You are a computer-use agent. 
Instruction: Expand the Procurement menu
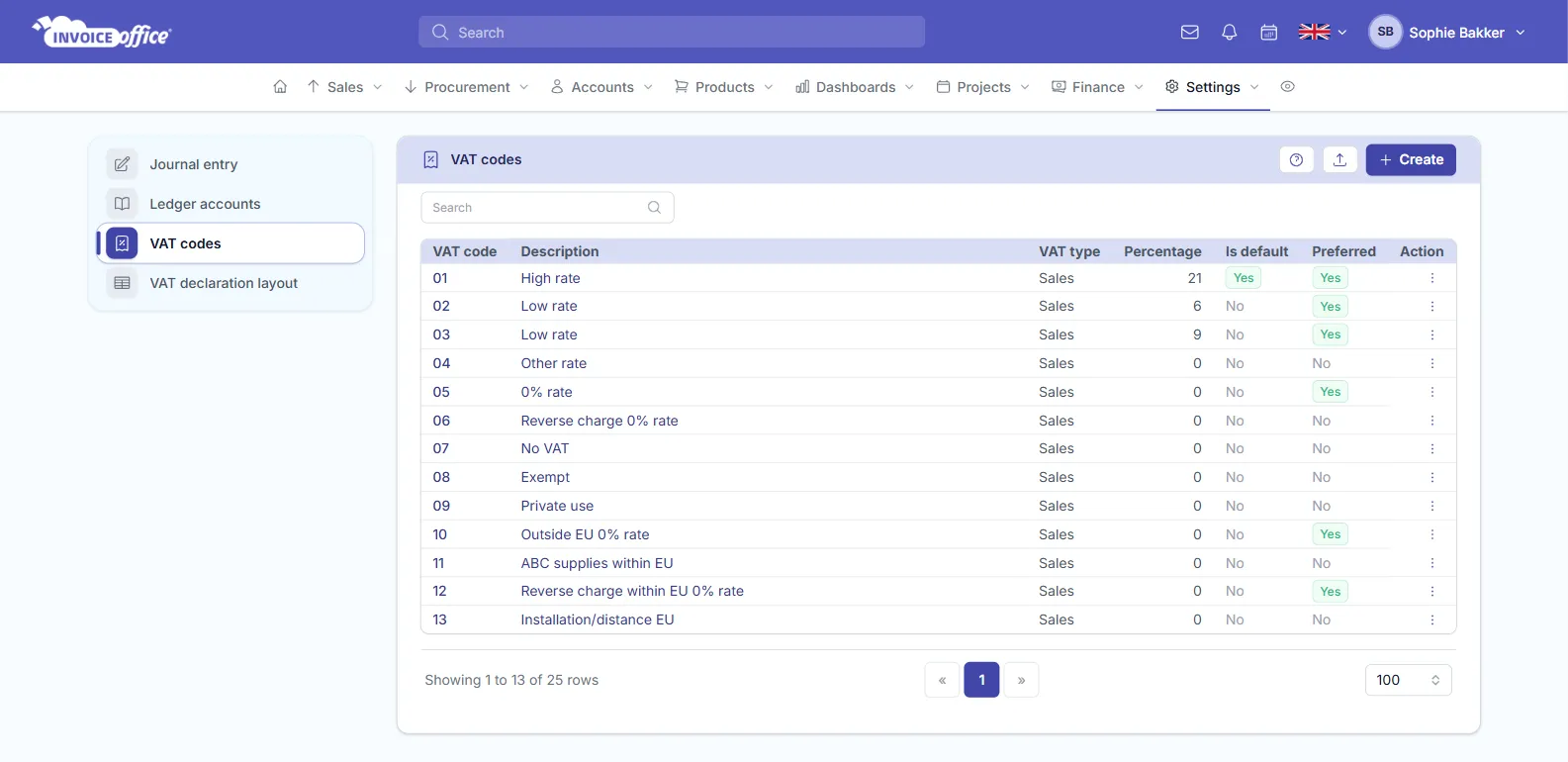[x=466, y=87]
